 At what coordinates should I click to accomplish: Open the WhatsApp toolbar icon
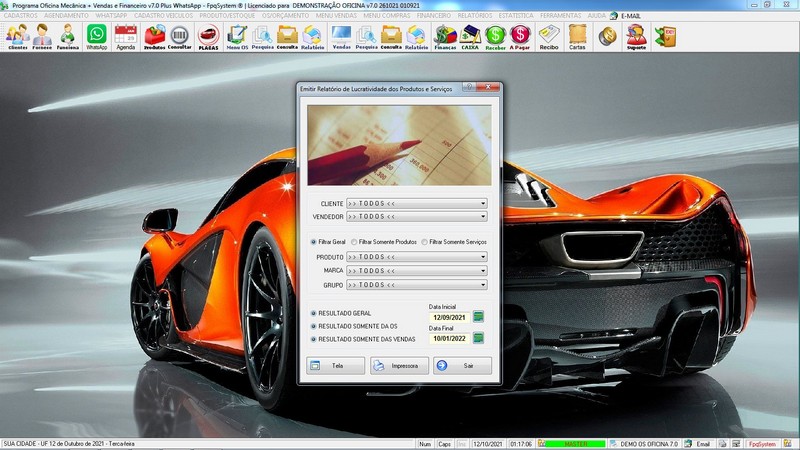[x=96, y=37]
